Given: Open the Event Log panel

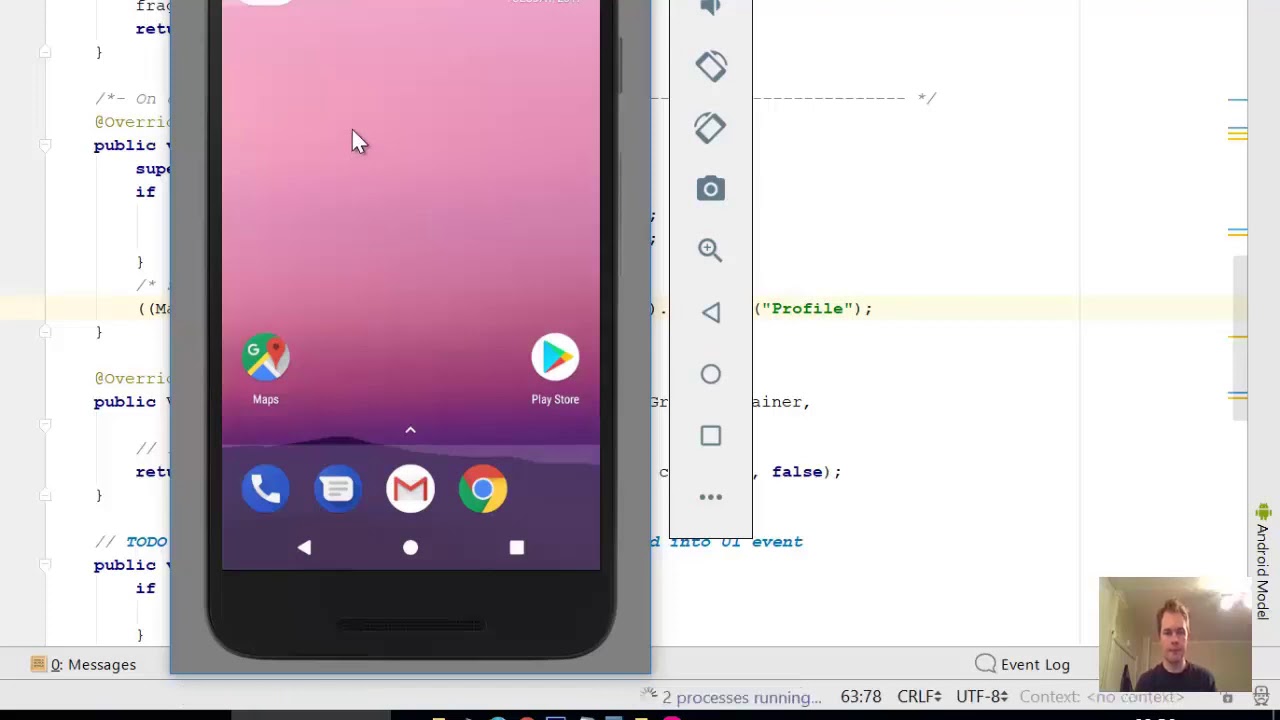Looking at the screenshot, I should coord(1022,664).
